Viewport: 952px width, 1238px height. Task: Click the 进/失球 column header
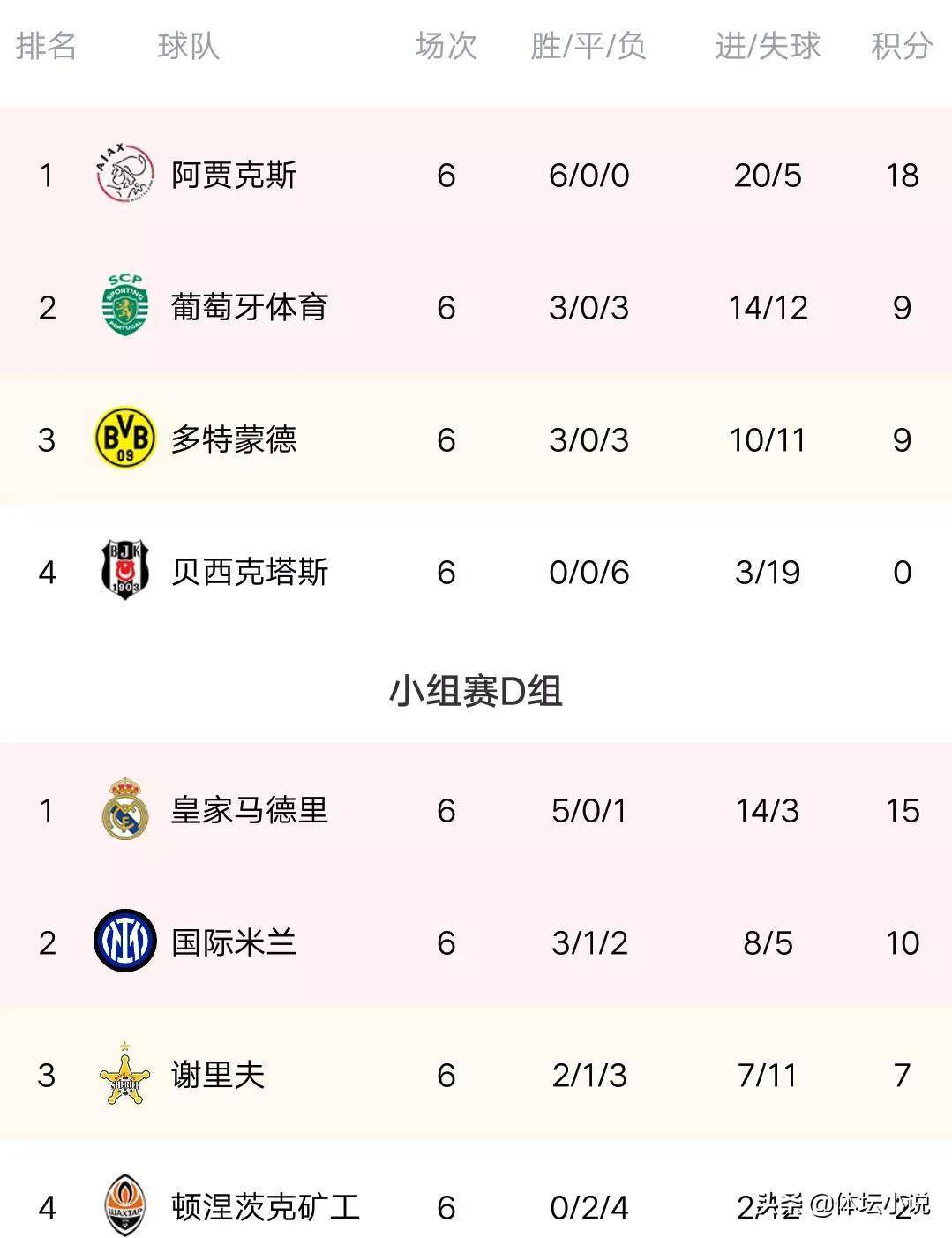click(x=768, y=46)
